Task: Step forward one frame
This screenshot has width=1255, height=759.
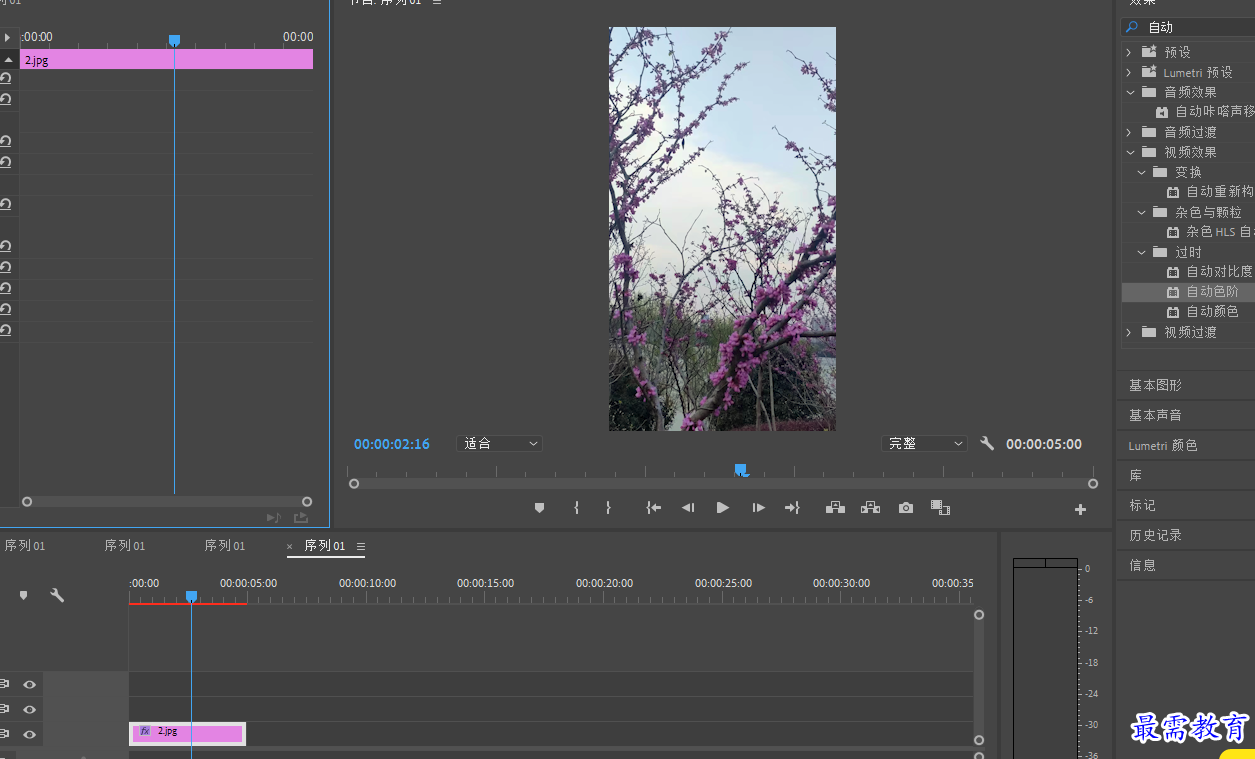Action: [x=758, y=508]
